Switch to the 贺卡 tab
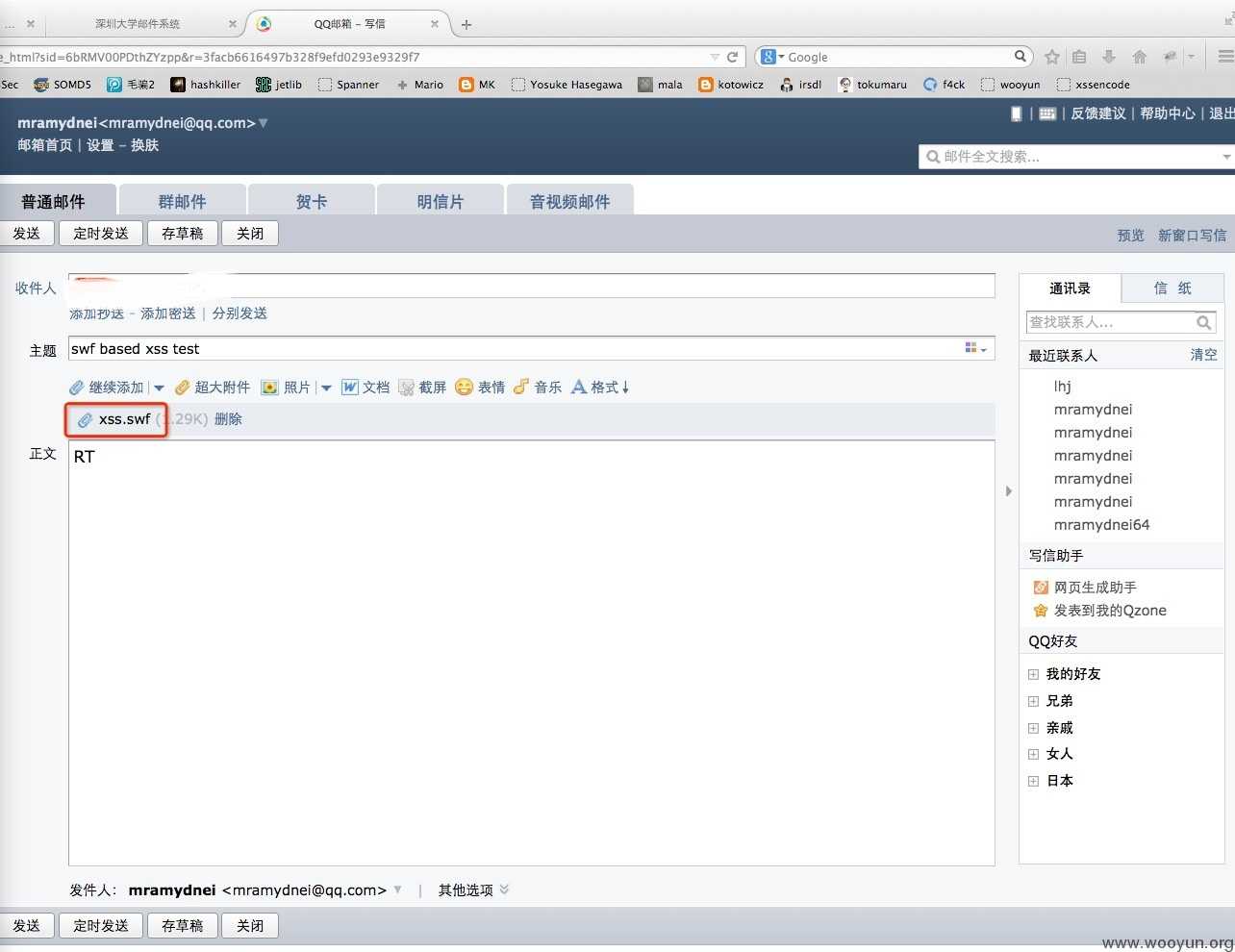The width and height of the screenshot is (1235, 952). [x=312, y=200]
